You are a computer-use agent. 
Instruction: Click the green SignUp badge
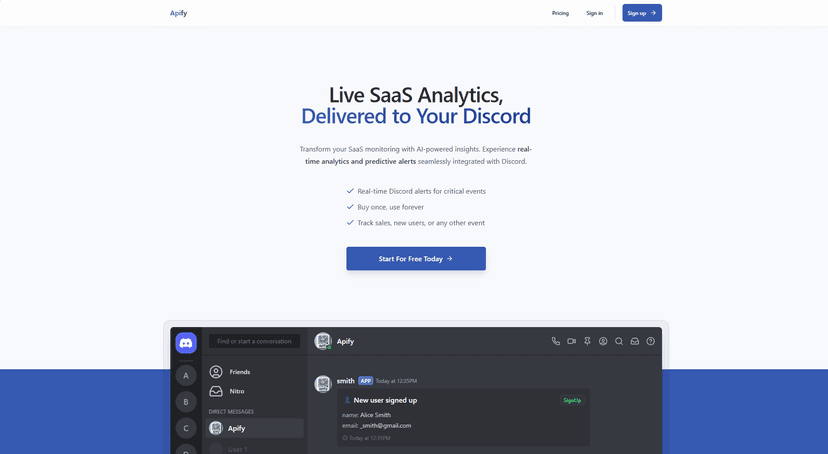click(572, 400)
